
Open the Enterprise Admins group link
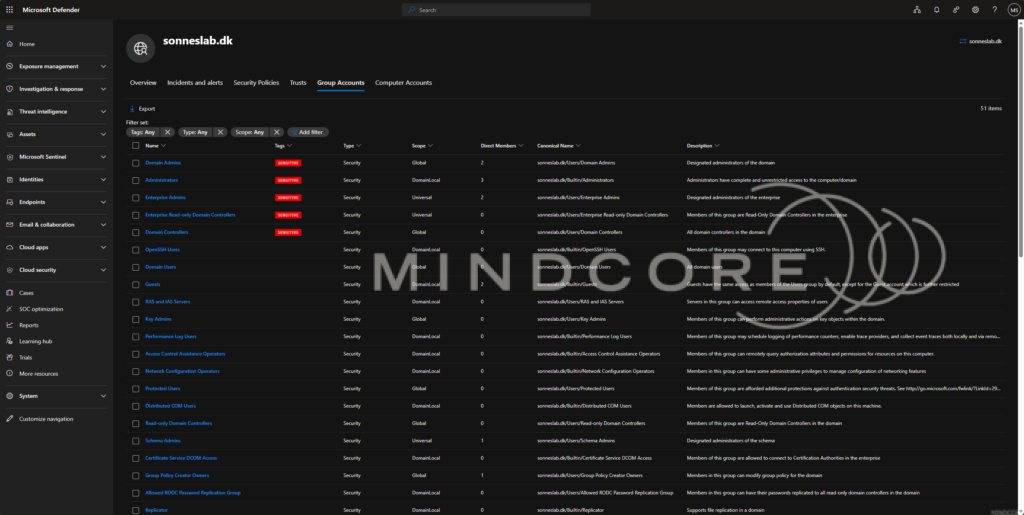(165, 197)
